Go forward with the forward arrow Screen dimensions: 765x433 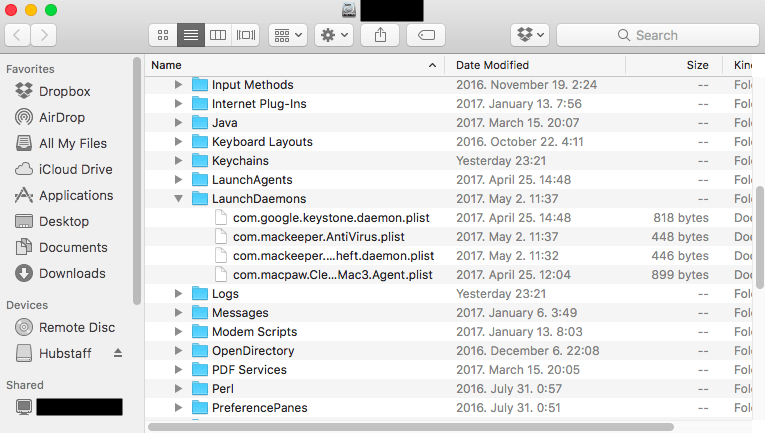tap(43, 35)
